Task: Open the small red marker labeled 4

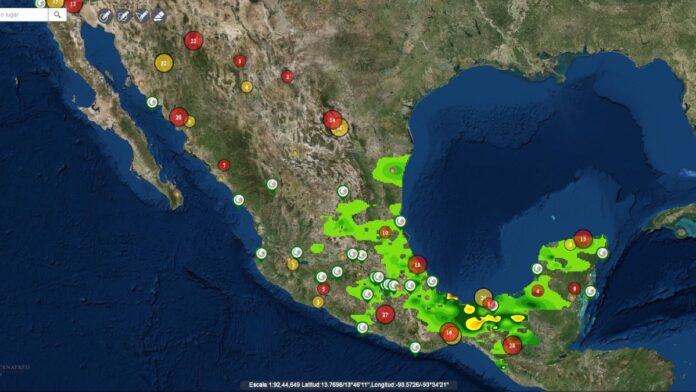Action: coord(538,291)
